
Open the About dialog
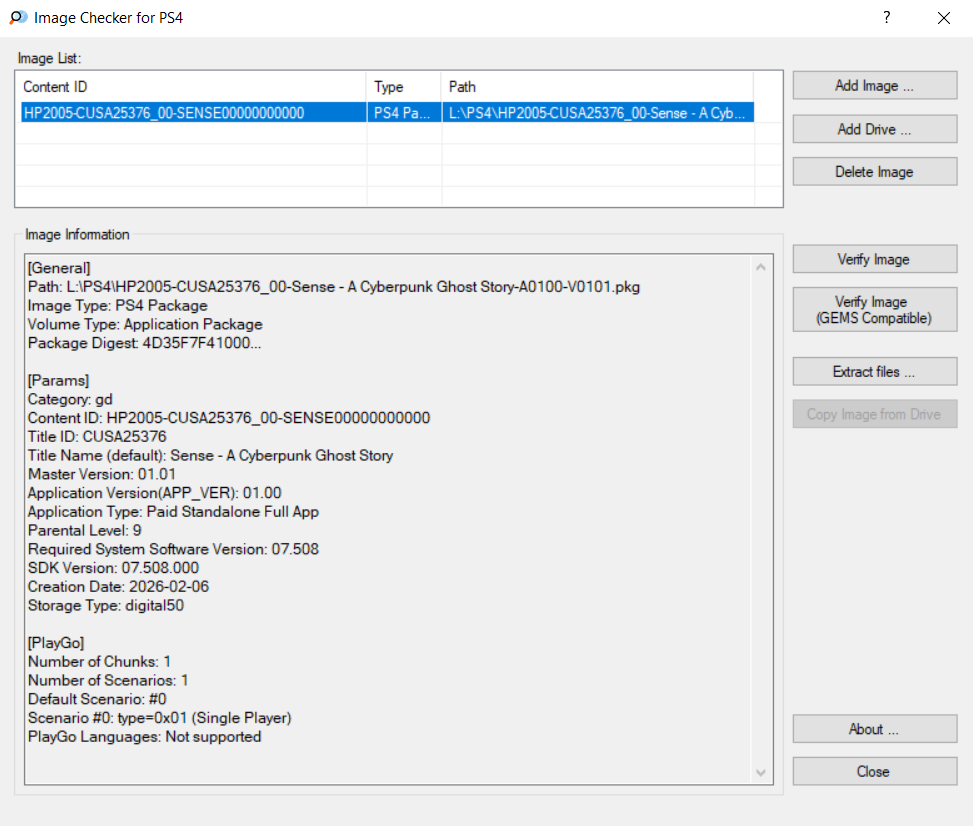coord(874,729)
